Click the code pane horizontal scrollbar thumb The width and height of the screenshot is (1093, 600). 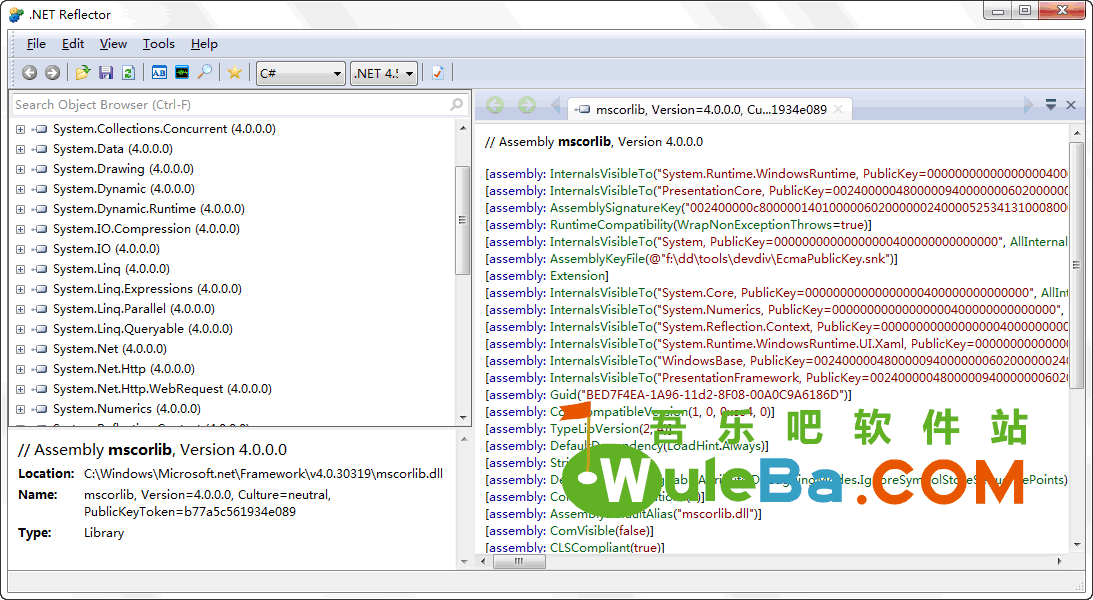pyautogui.click(x=519, y=561)
